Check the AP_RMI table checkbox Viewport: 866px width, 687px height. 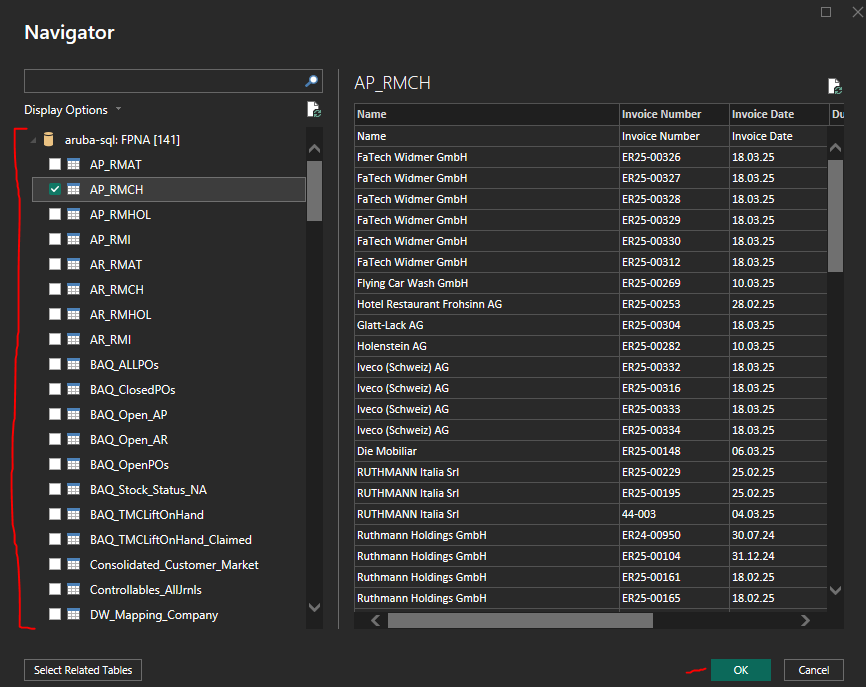point(55,239)
